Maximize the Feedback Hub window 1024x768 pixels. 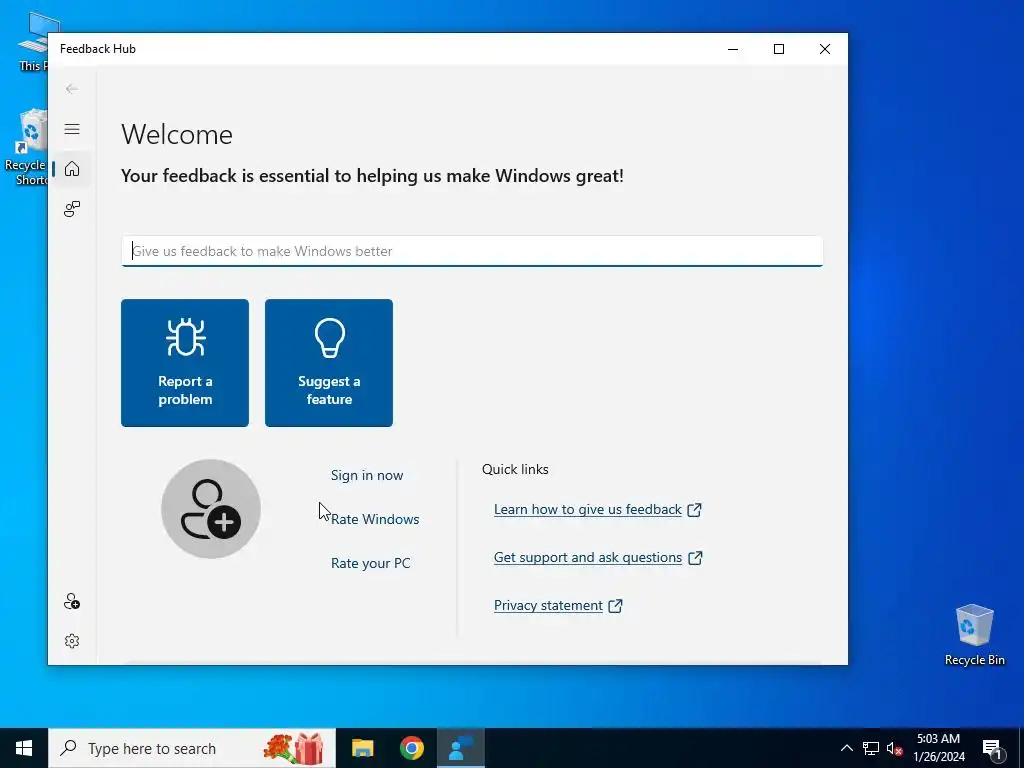(778, 49)
